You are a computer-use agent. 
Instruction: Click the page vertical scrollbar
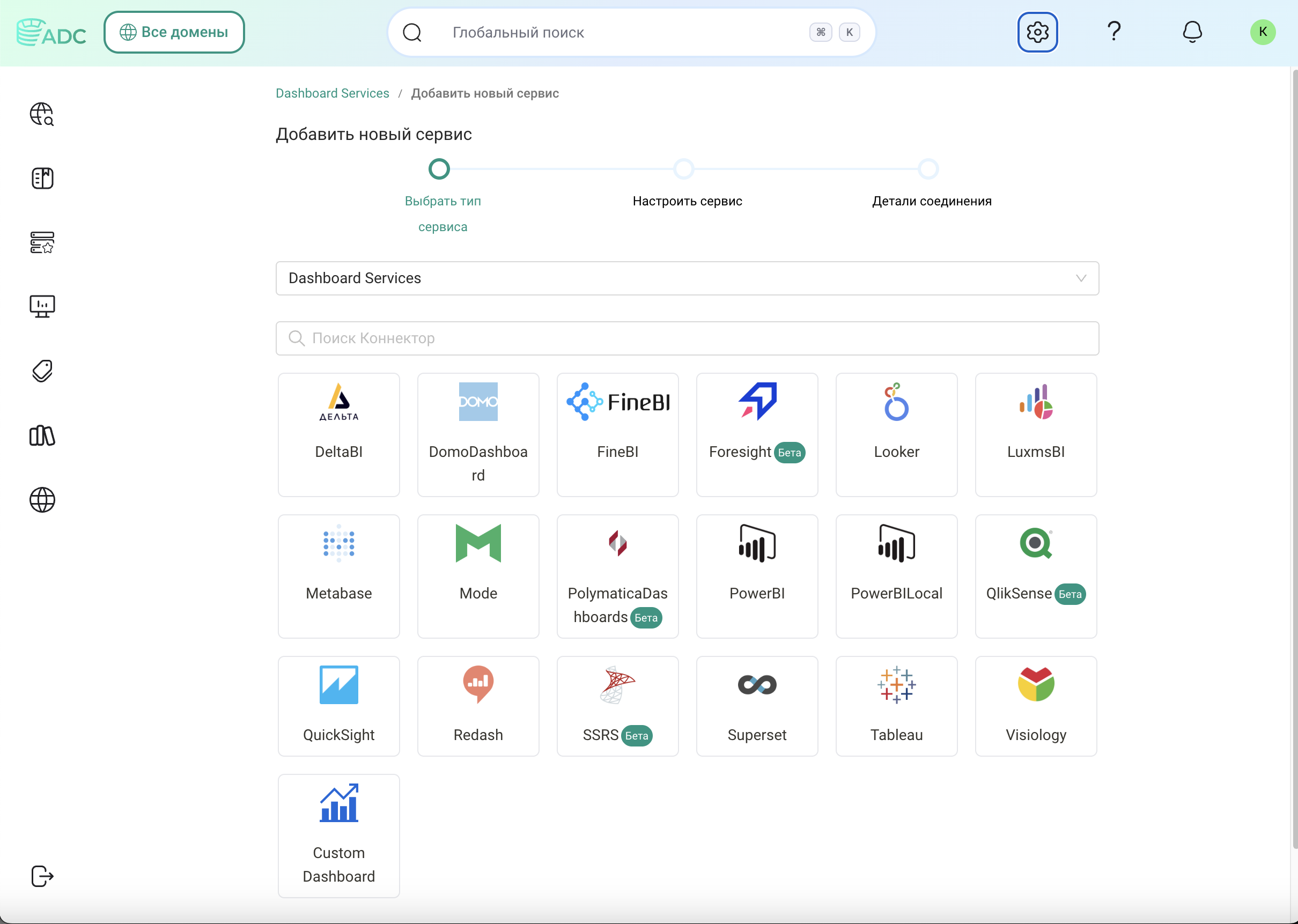1294,458
